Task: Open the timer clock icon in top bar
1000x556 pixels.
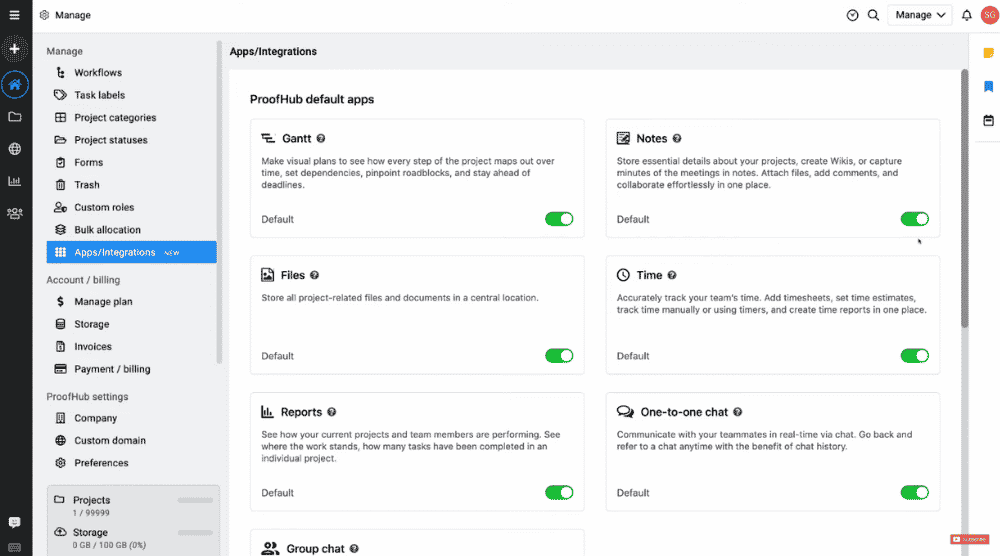Action: point(852,15)
